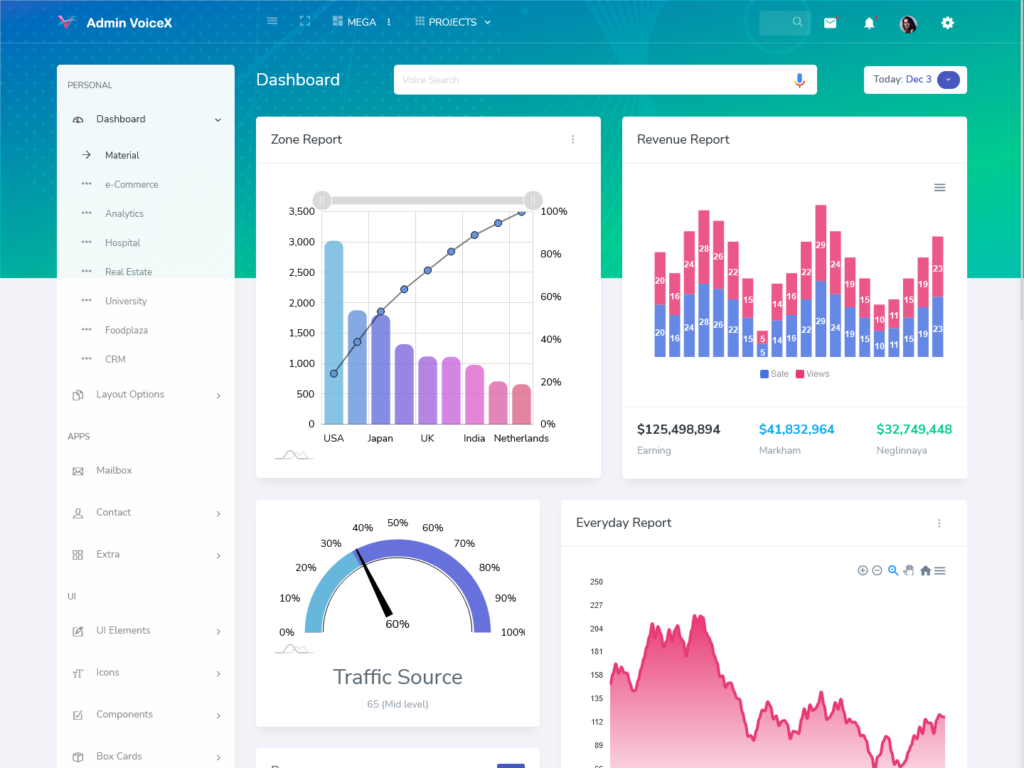Click the UI Elements edit icon
This screenshot has width=1024, height=768.
pos(78,631)
